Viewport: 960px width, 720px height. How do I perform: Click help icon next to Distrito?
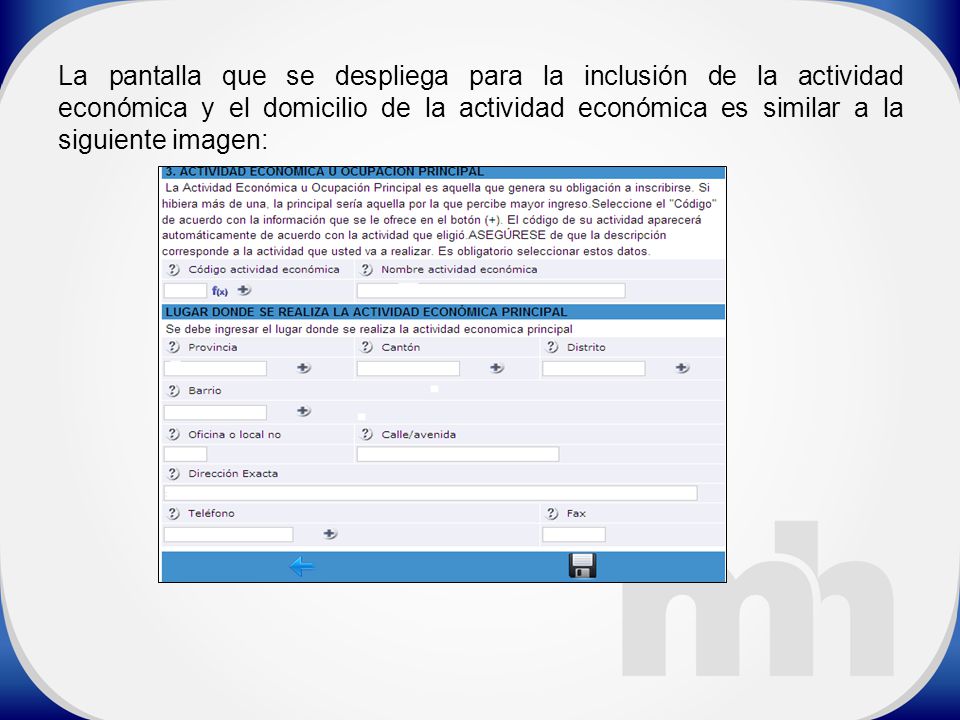(552, 347)
